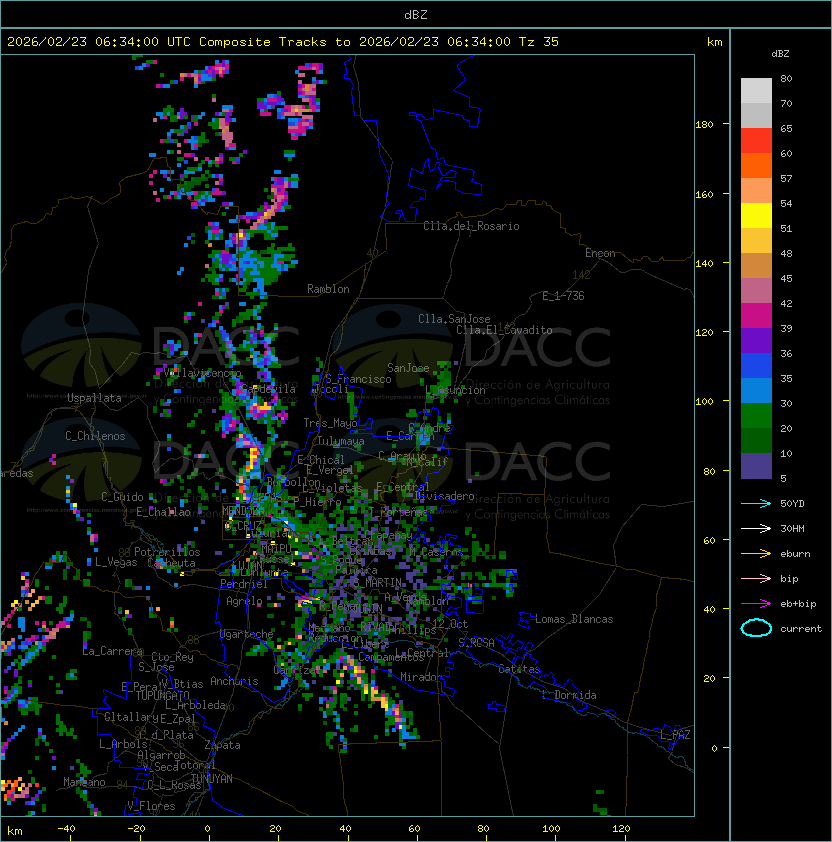The width and height of the screenshot is (832, 842).
Task: Click the 180 km vertical axis tick
Action: 704,125
